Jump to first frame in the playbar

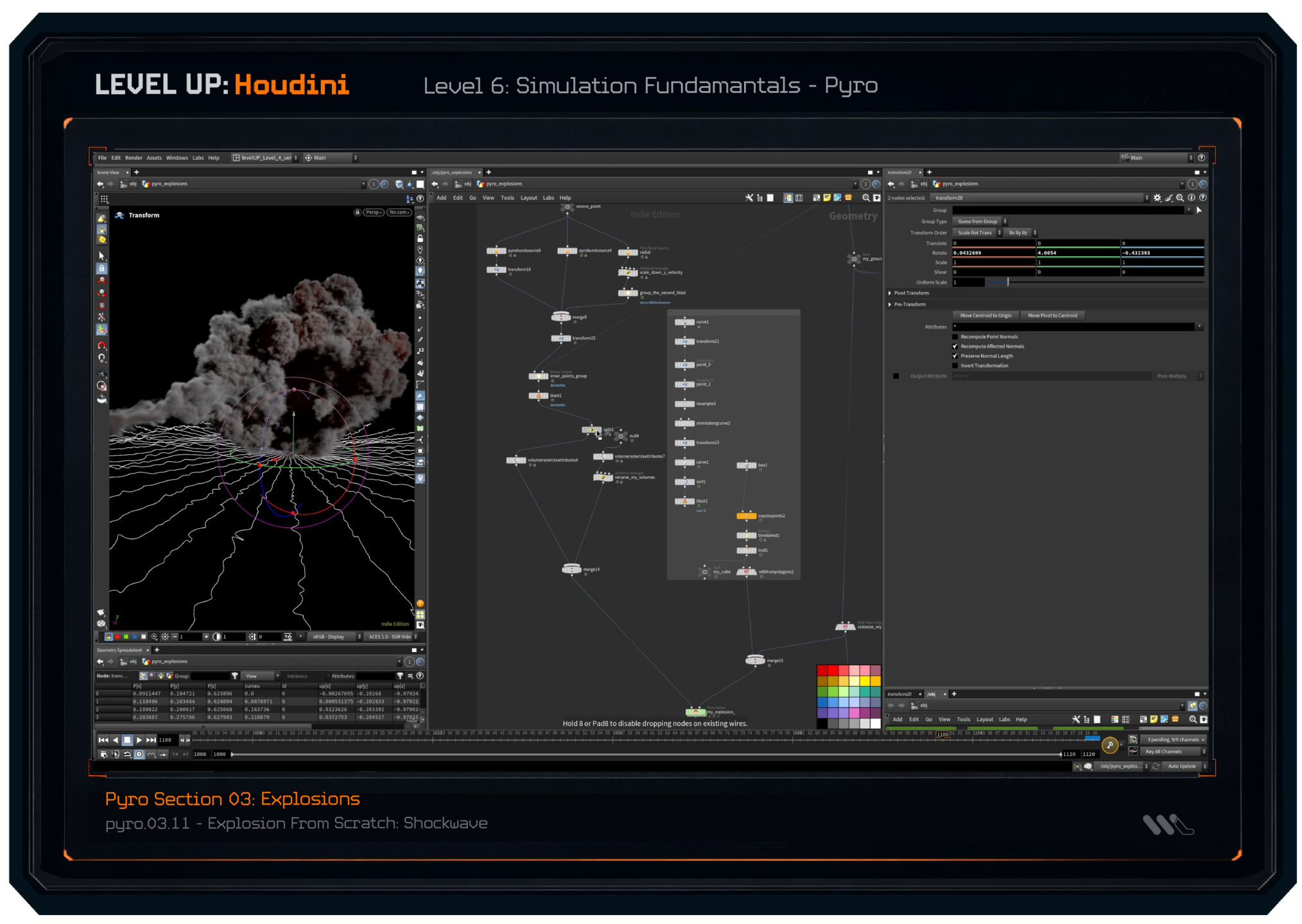[103, 740]
